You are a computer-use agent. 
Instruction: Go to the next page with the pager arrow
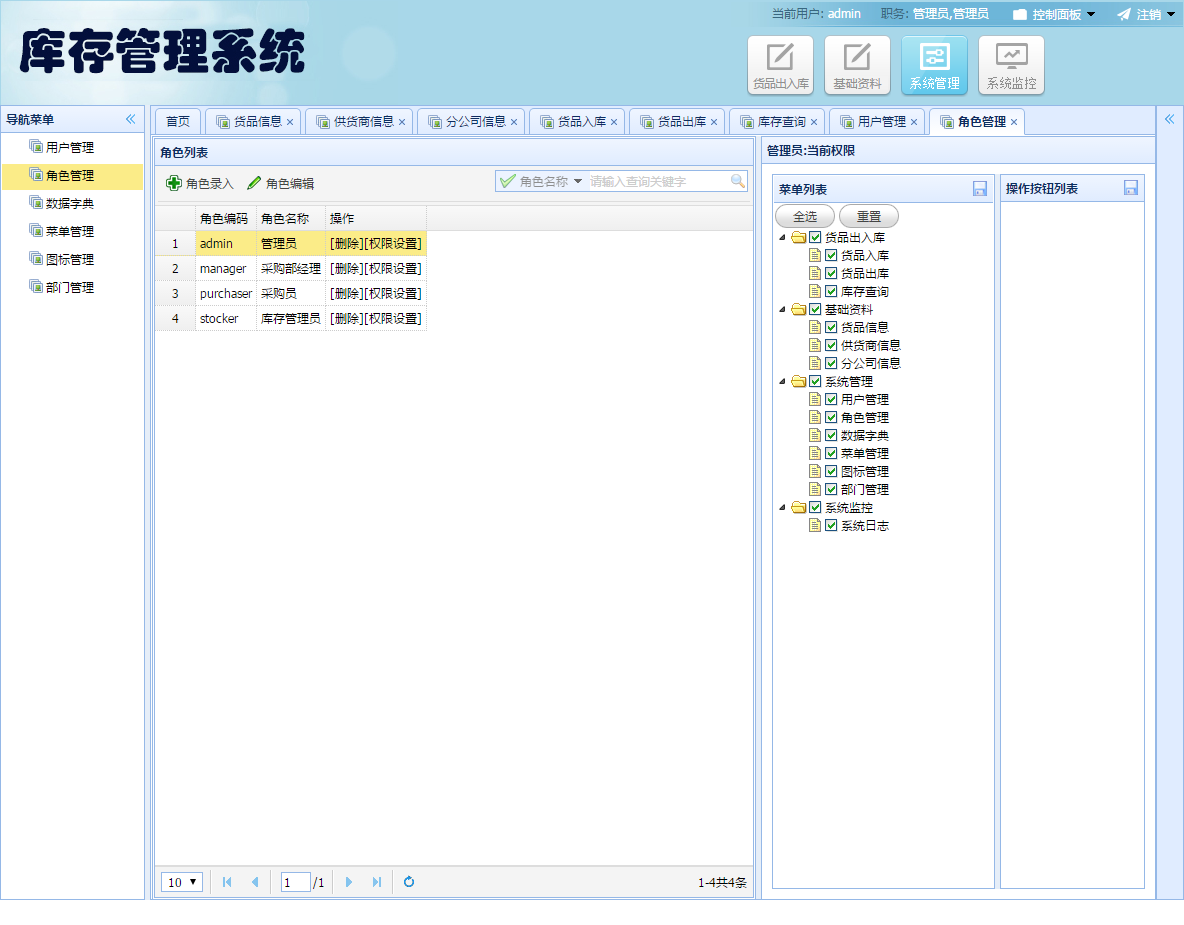[x=349, y=882]
